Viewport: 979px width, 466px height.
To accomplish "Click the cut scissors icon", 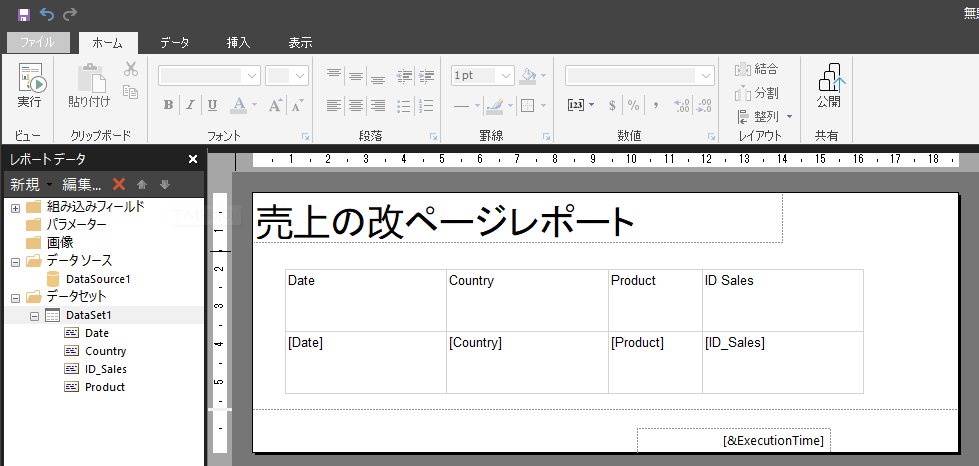I will click(130, 69).
